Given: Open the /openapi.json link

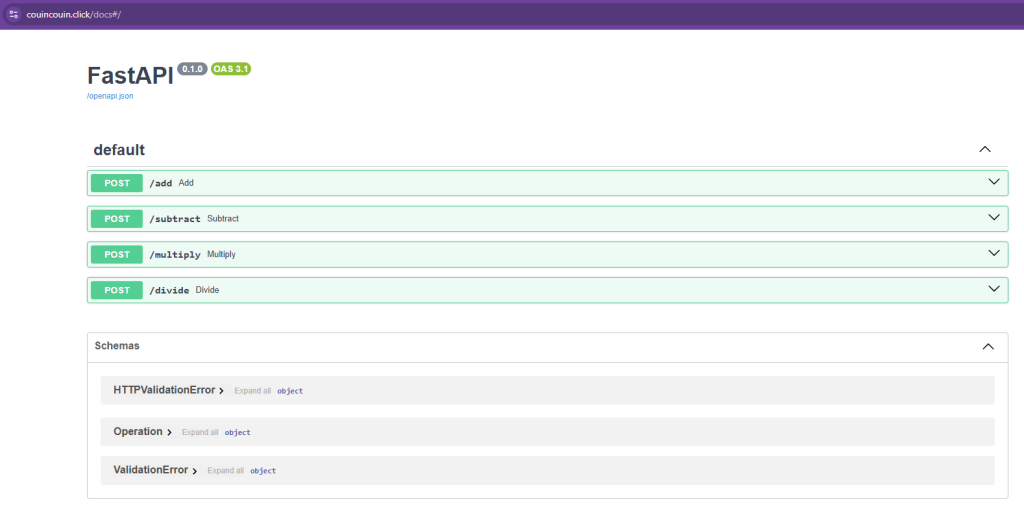Looking at the screenshot, I should point(110,96).
